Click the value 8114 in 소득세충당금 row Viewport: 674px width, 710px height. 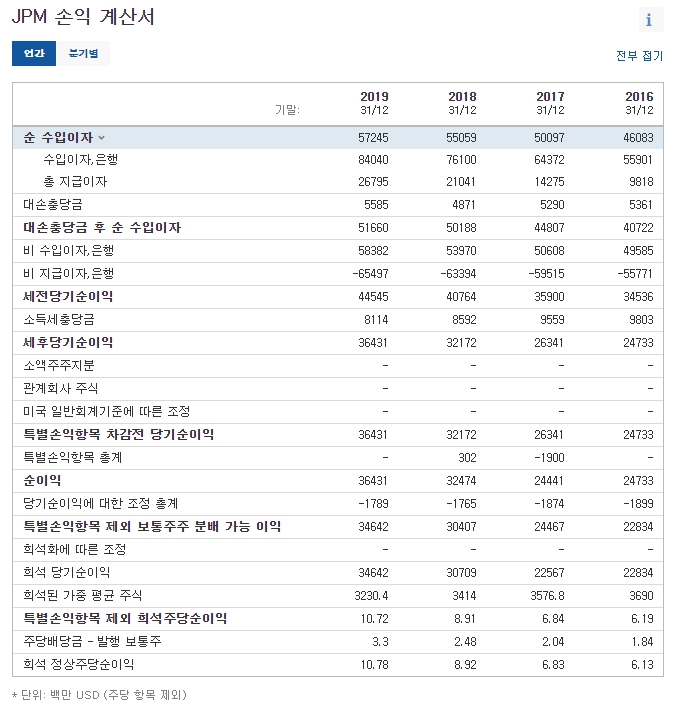(376, 320)
